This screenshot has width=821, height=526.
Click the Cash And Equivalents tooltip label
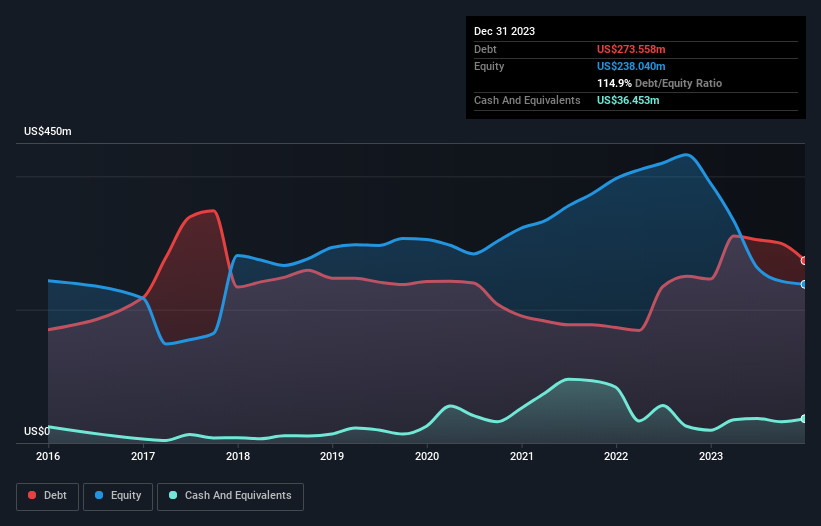point(527,100)
